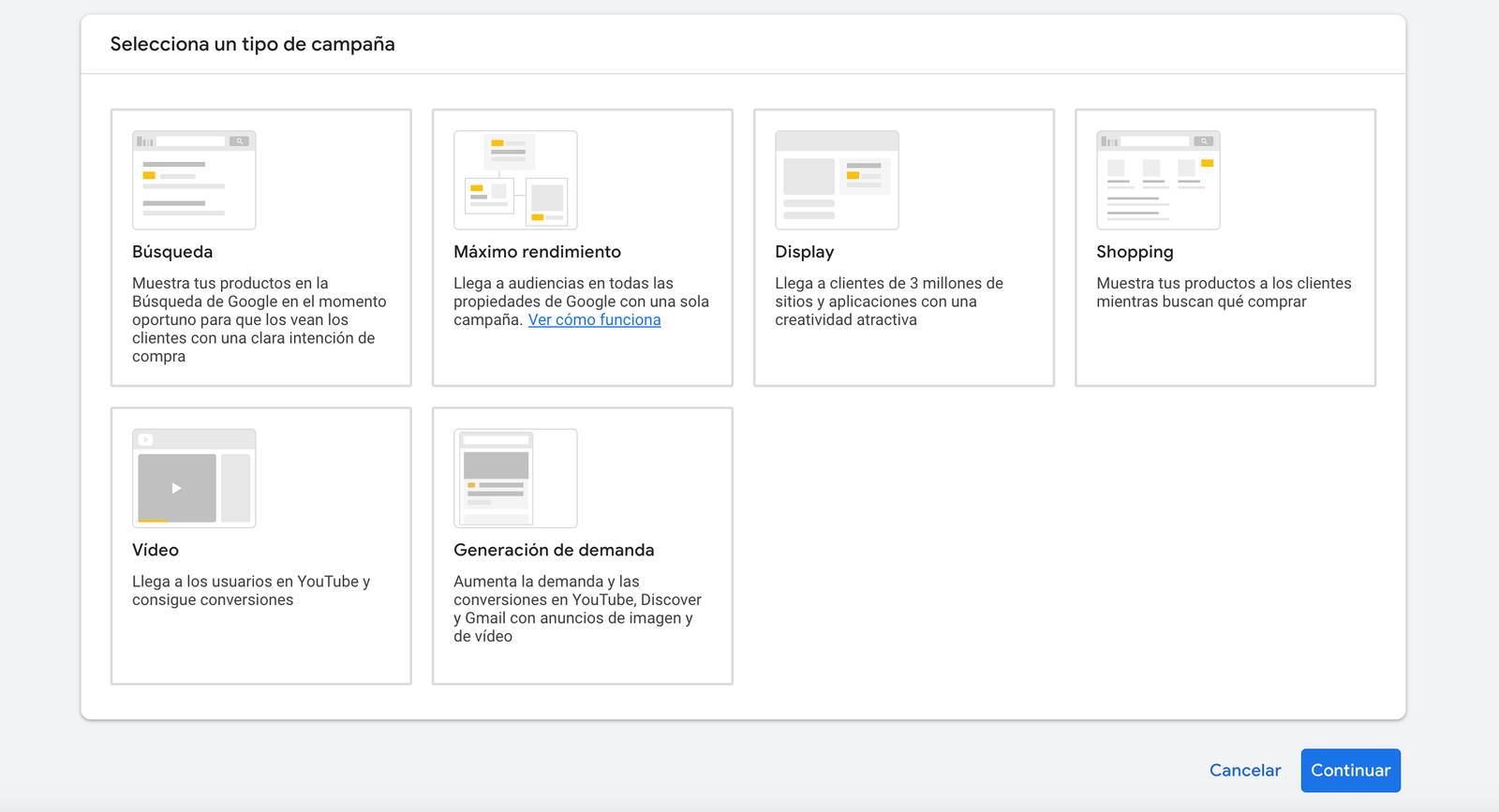Click the Continuar button
The height and width of the screenshot is (812, 1499).
pos(1350,770)
